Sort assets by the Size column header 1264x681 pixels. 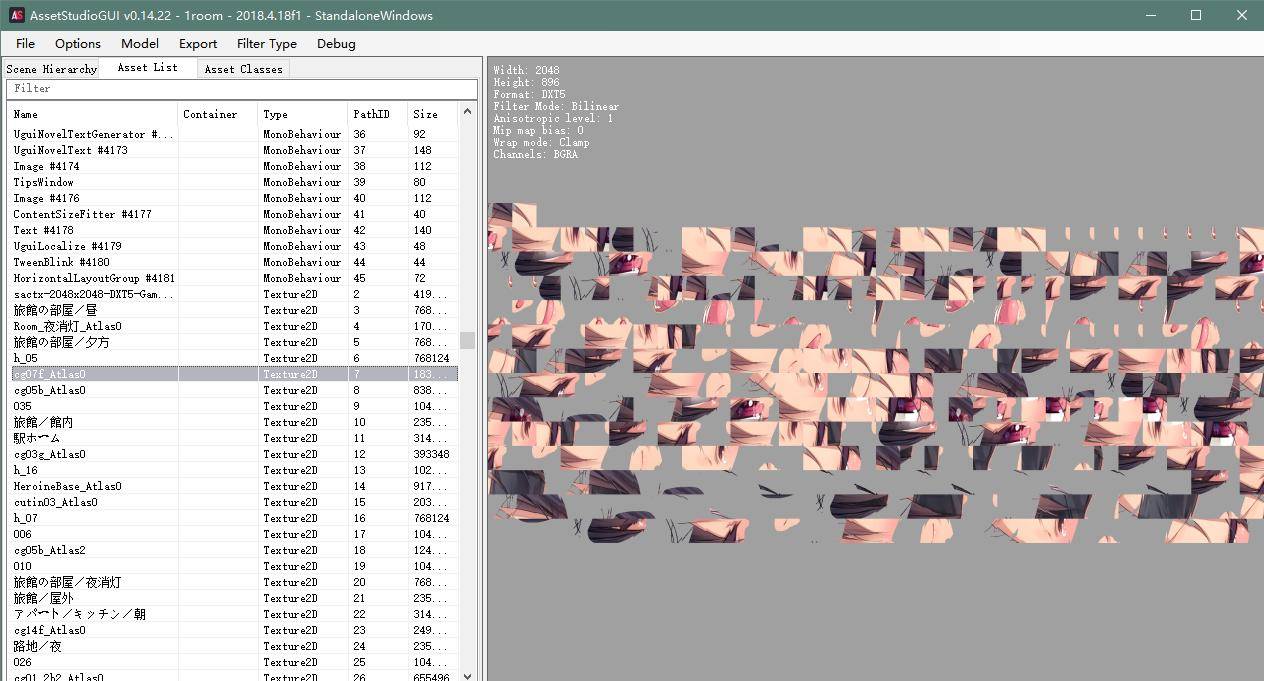[x=433, y=114]
